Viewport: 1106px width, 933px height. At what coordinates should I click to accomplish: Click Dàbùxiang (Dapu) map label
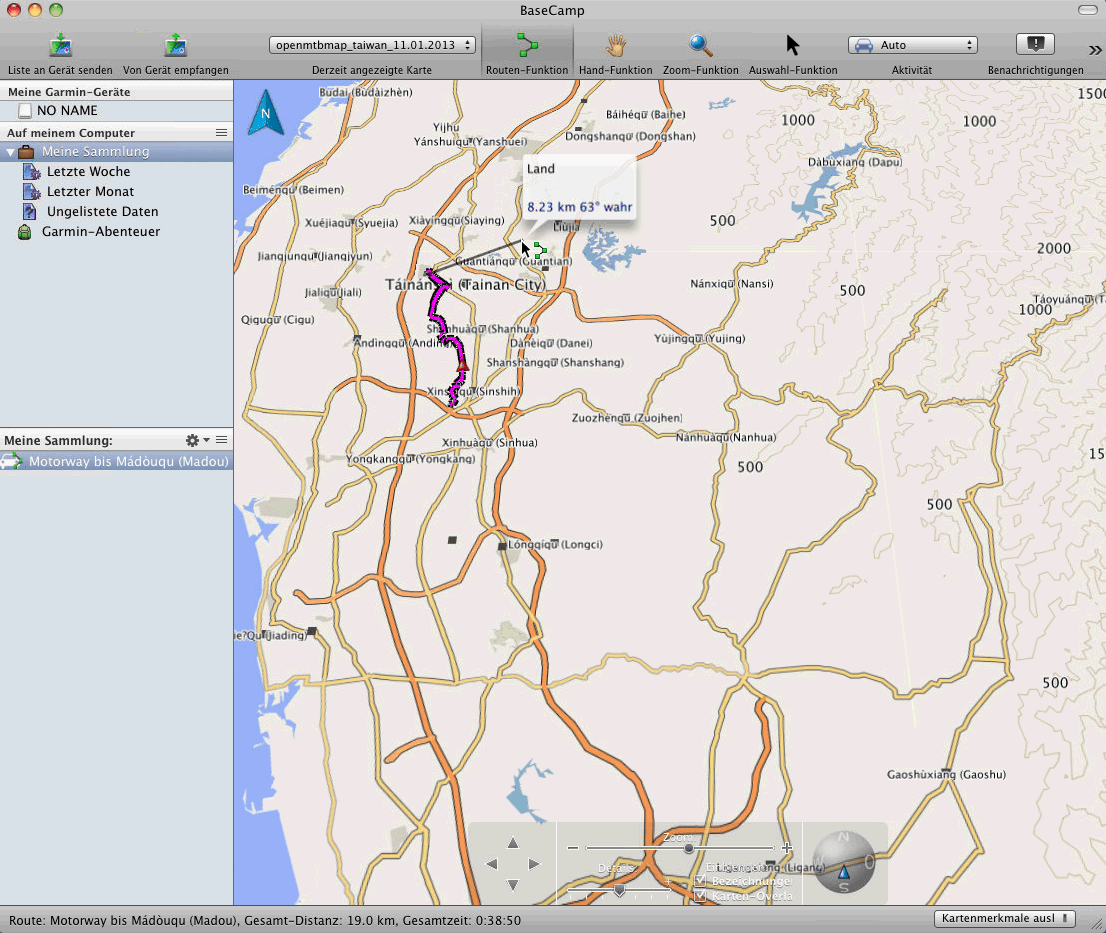tap(855, 162)
